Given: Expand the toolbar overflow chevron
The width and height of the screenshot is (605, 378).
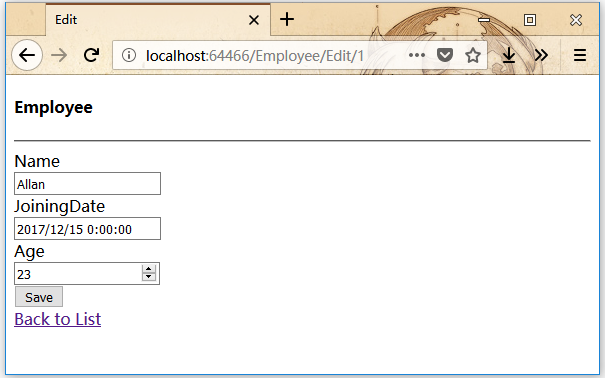Looking at the screenshot, I should coord(541,55).
